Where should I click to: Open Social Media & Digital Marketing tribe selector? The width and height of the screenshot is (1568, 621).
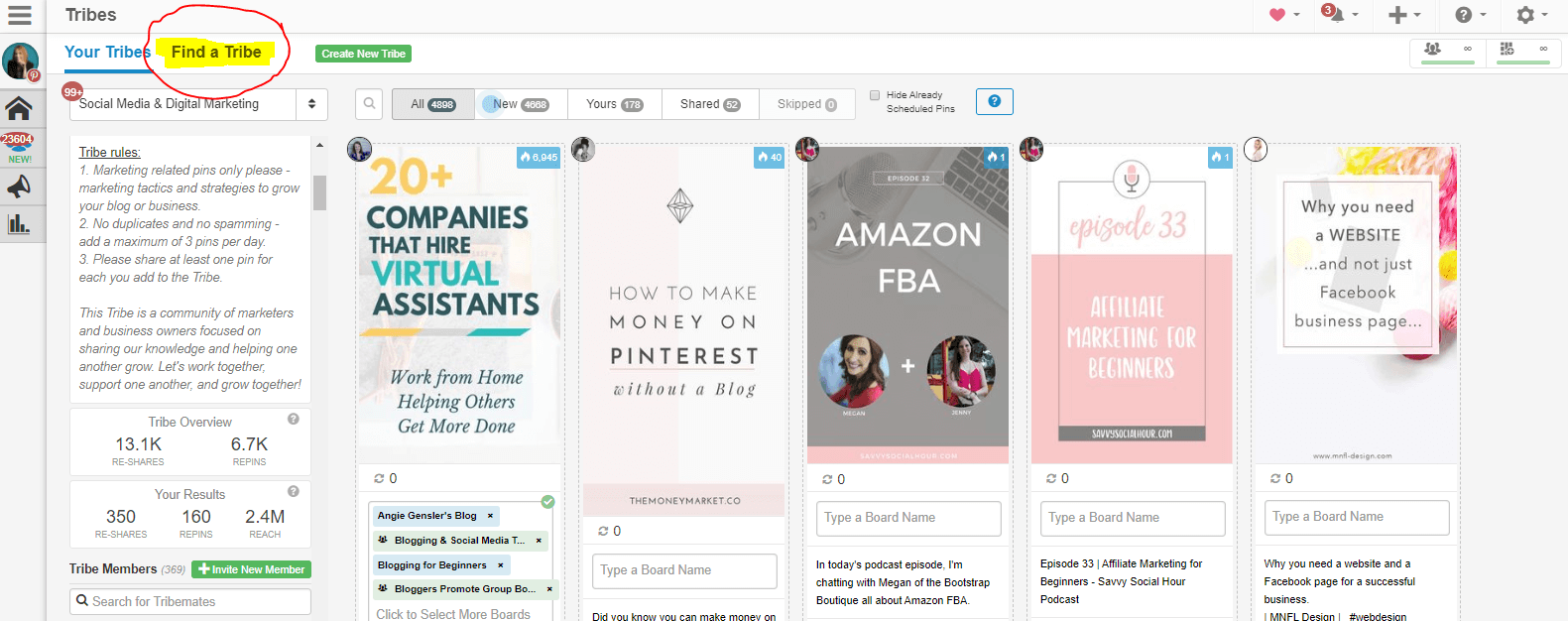(198, 104)
